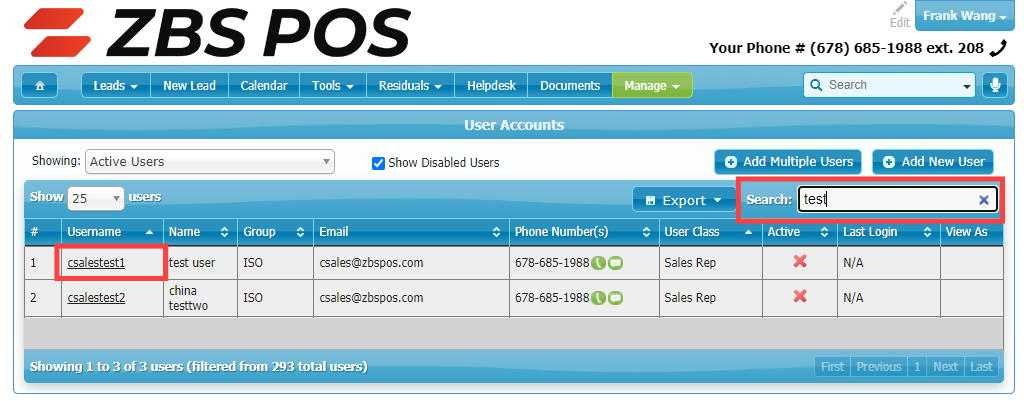Open the Calendar tab
The image size is (1024, 401).
tap(264, 86)
